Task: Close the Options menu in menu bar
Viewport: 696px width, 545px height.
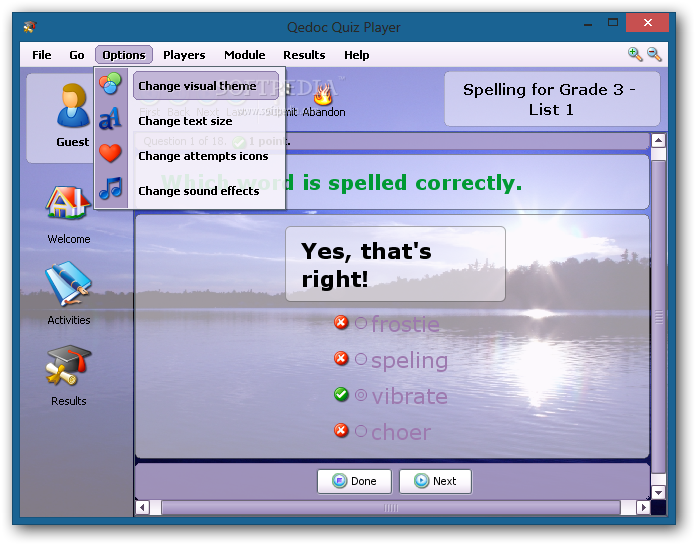Action: 124,55
